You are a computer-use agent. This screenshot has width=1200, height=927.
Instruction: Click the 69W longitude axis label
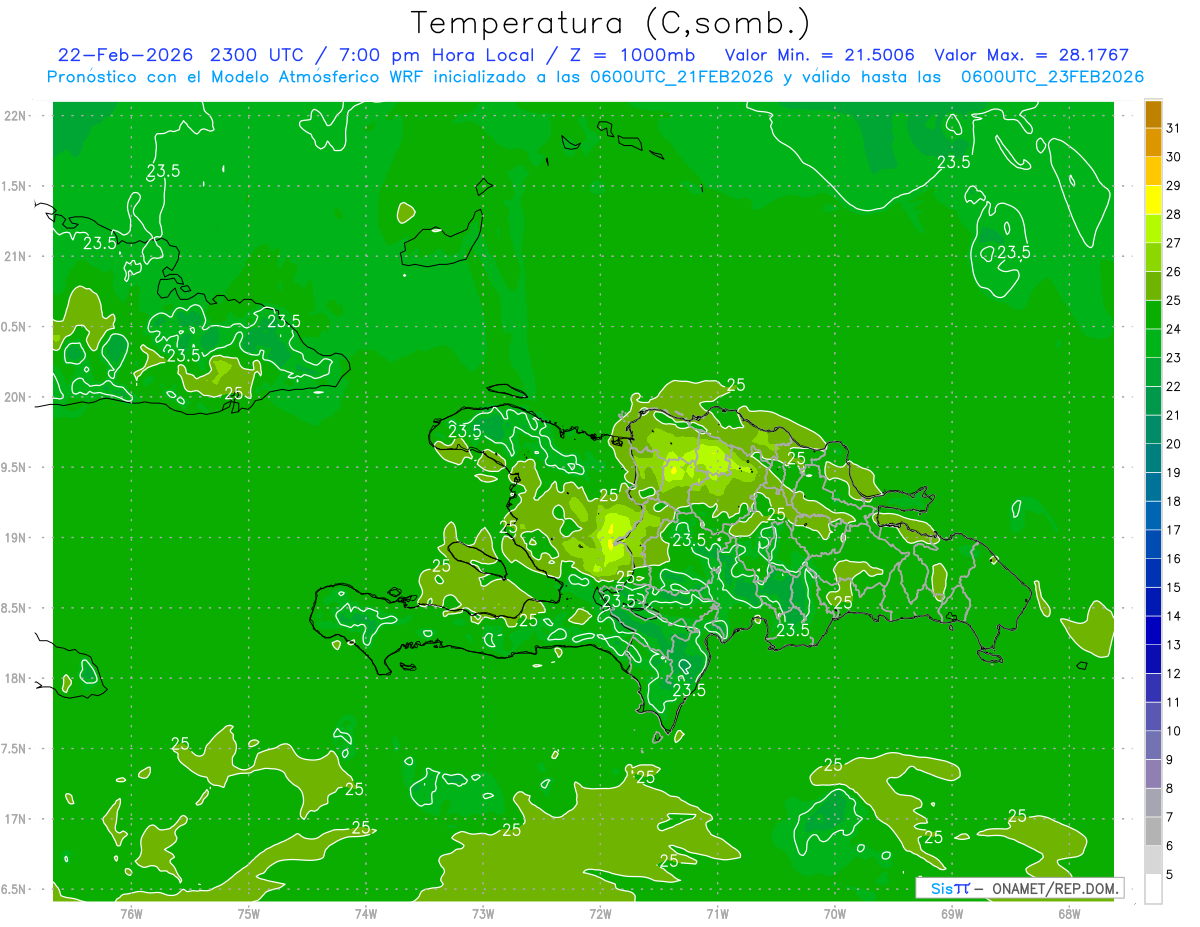pyautogui.click(x=951, y=913)
